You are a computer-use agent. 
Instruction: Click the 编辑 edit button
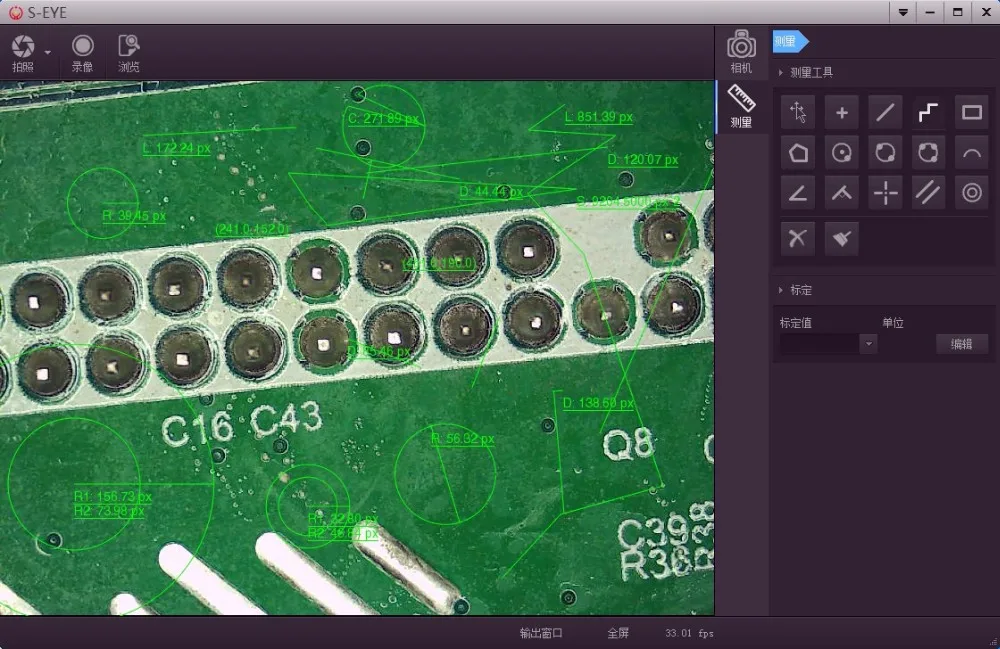(962, 344)
